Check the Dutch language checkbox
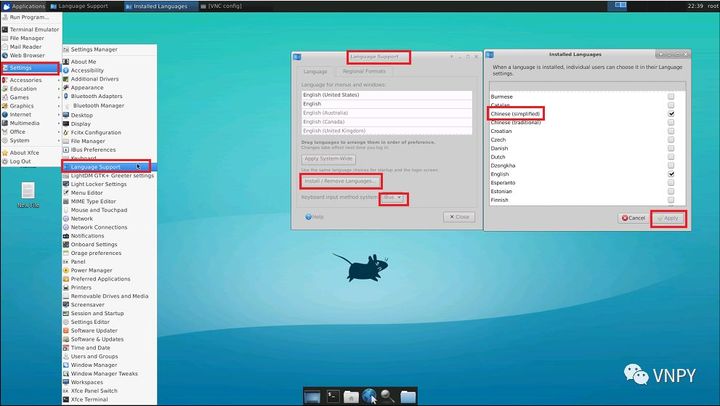 click(x=671, y=157)
